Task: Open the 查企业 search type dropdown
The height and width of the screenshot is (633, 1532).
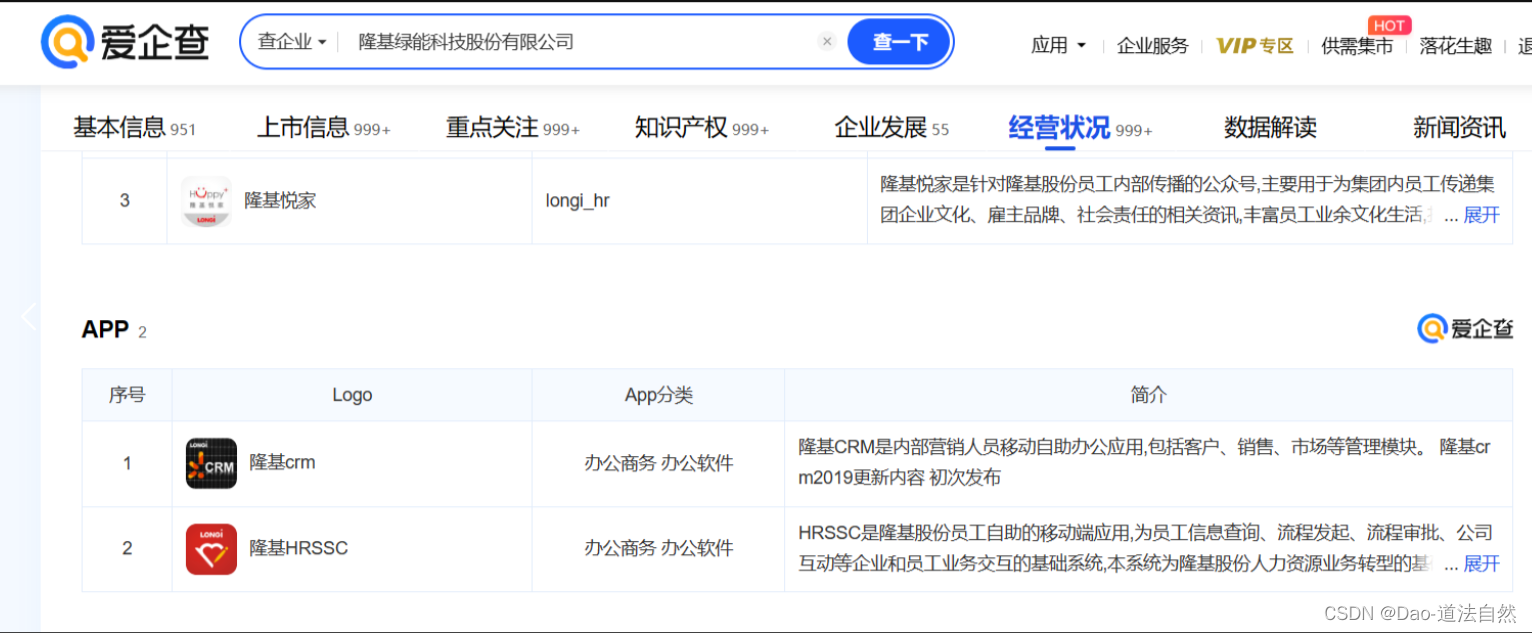Action: pos(292,42)
